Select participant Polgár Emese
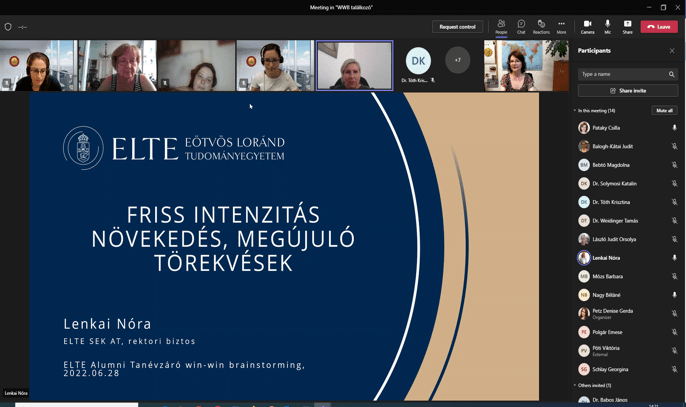Viewport: 686px width, 407px height. [x=628, y=332]
